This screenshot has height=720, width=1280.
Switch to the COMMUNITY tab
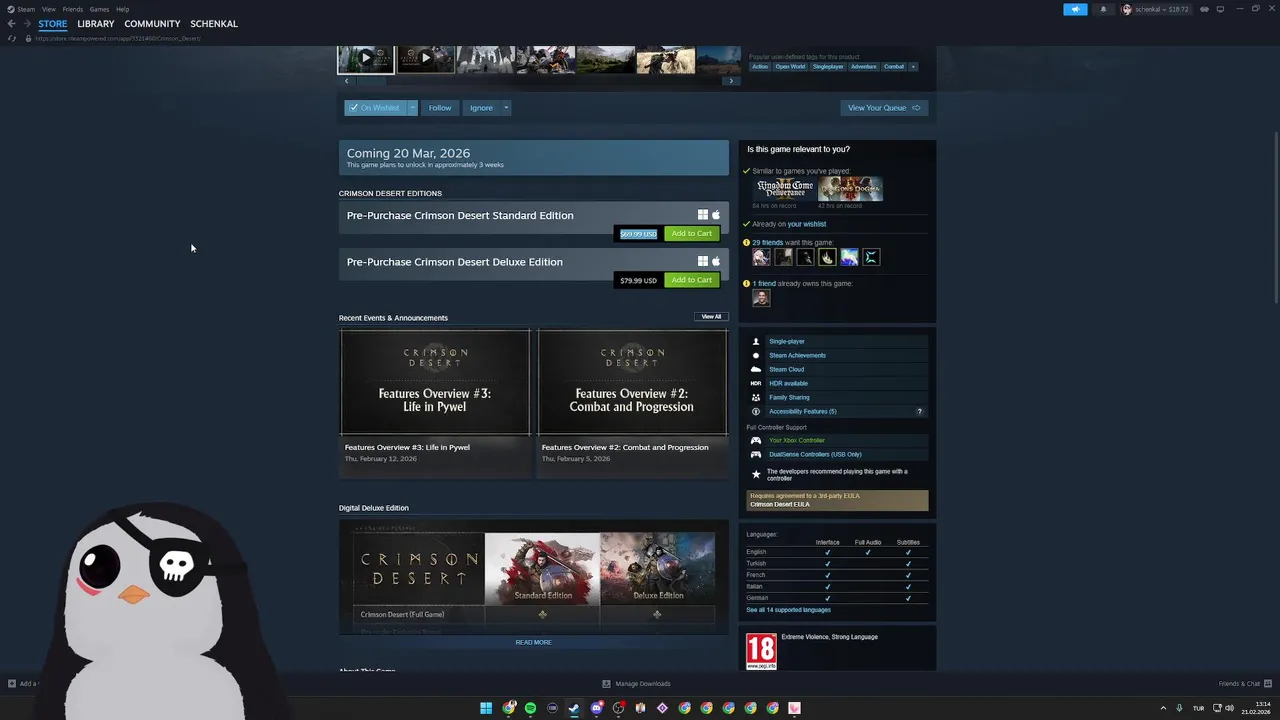(152, 24)
